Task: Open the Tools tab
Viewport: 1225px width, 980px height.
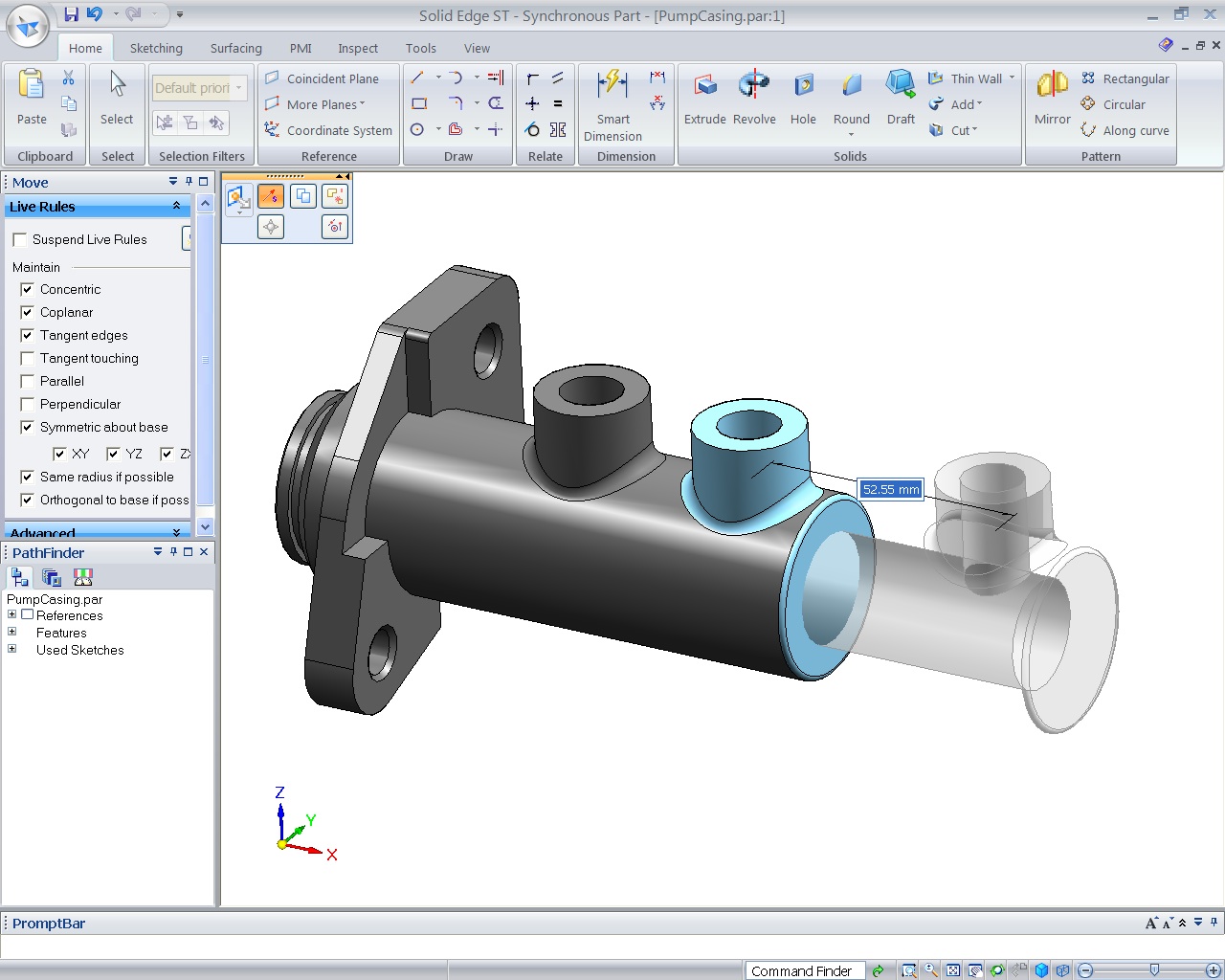Action: pyautogui.click(x=420, y=48)
